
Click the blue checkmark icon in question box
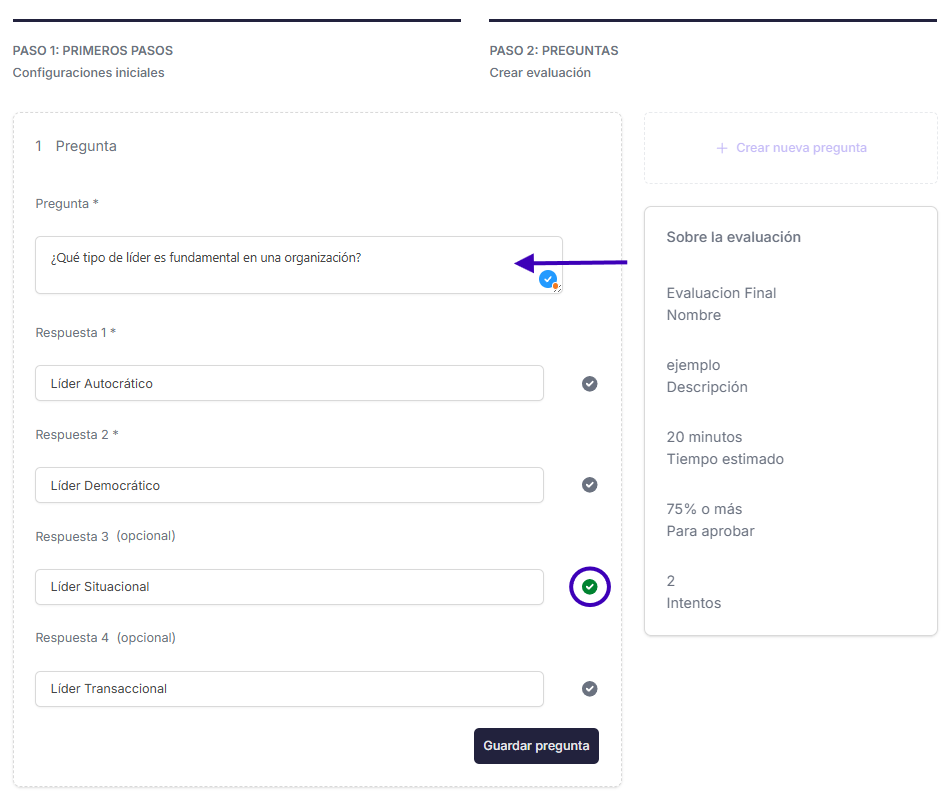coord(548,279)
